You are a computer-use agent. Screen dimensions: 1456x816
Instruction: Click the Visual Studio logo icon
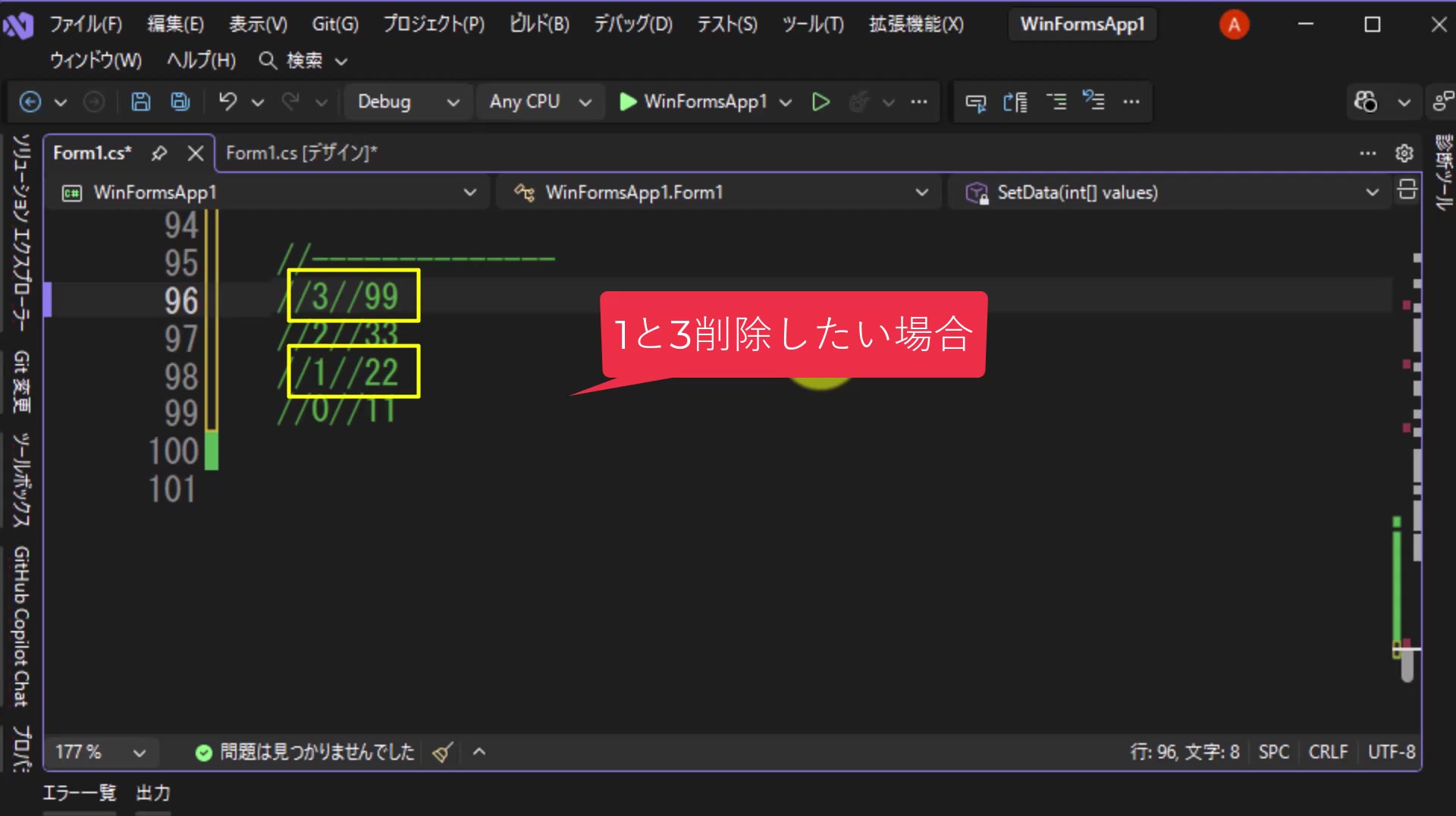[18, 25]
